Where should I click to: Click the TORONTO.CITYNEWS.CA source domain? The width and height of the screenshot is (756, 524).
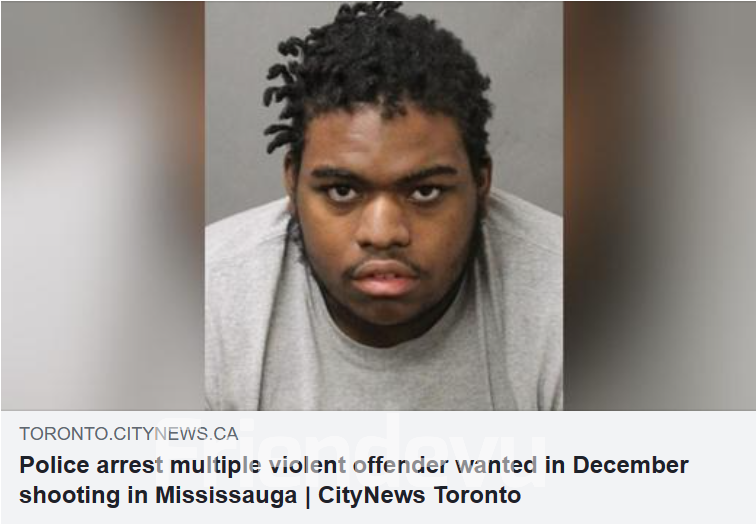click(129, 434)
